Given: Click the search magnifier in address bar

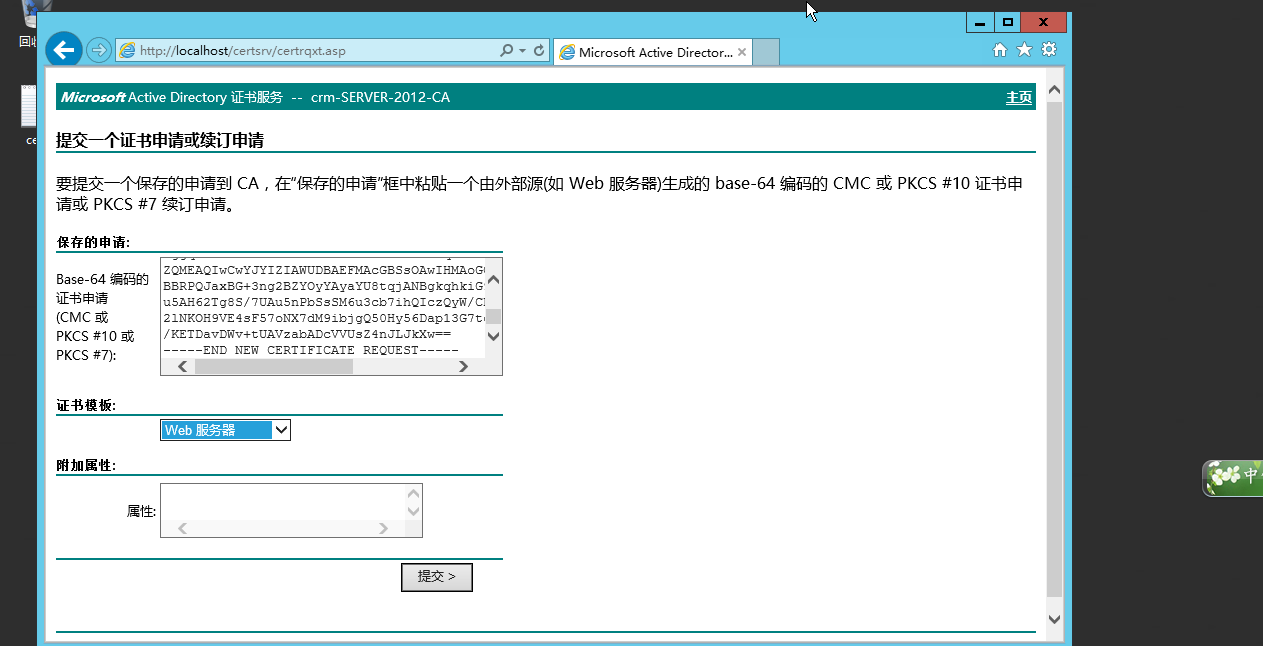Looking at the screenshot, I should (508, 50).
